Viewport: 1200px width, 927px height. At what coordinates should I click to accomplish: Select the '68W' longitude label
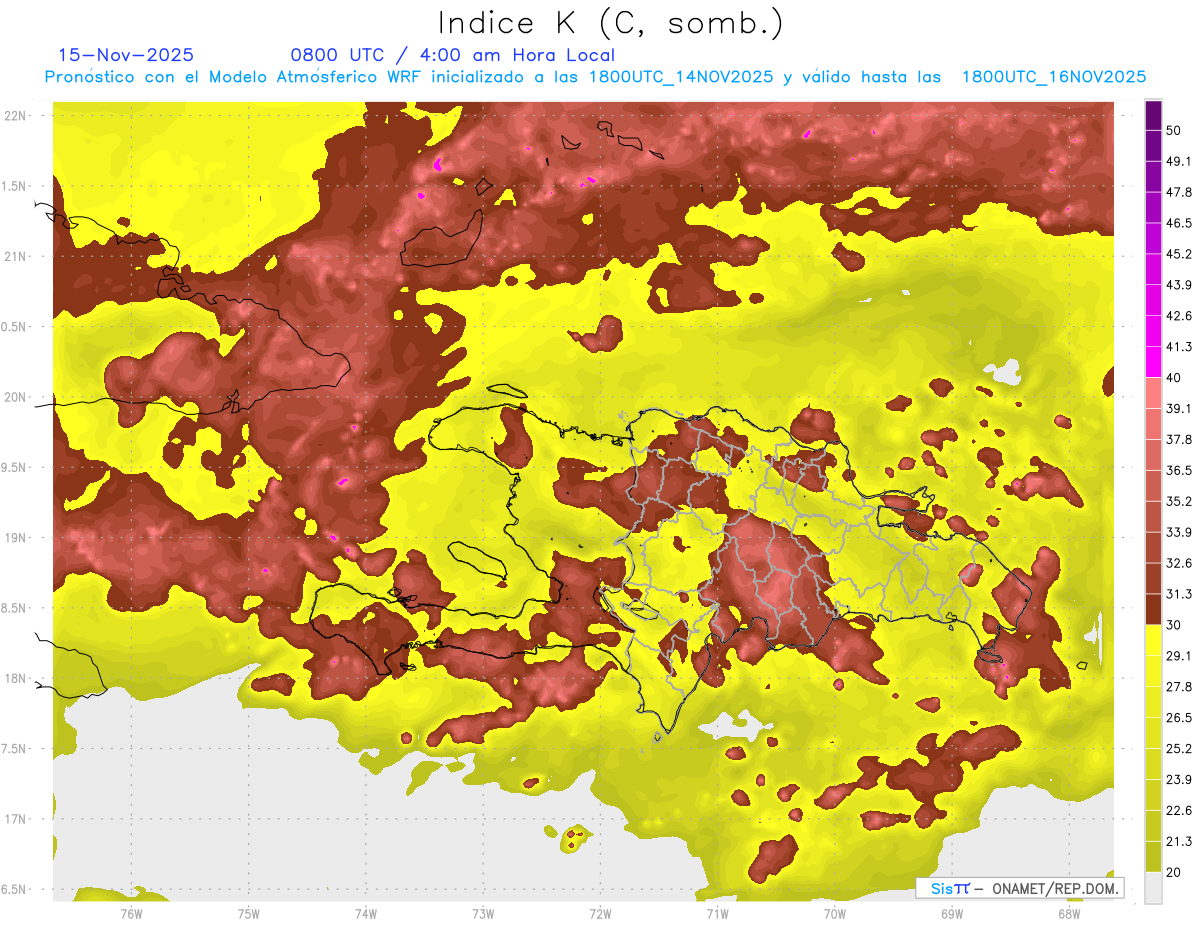[1069, 913]
